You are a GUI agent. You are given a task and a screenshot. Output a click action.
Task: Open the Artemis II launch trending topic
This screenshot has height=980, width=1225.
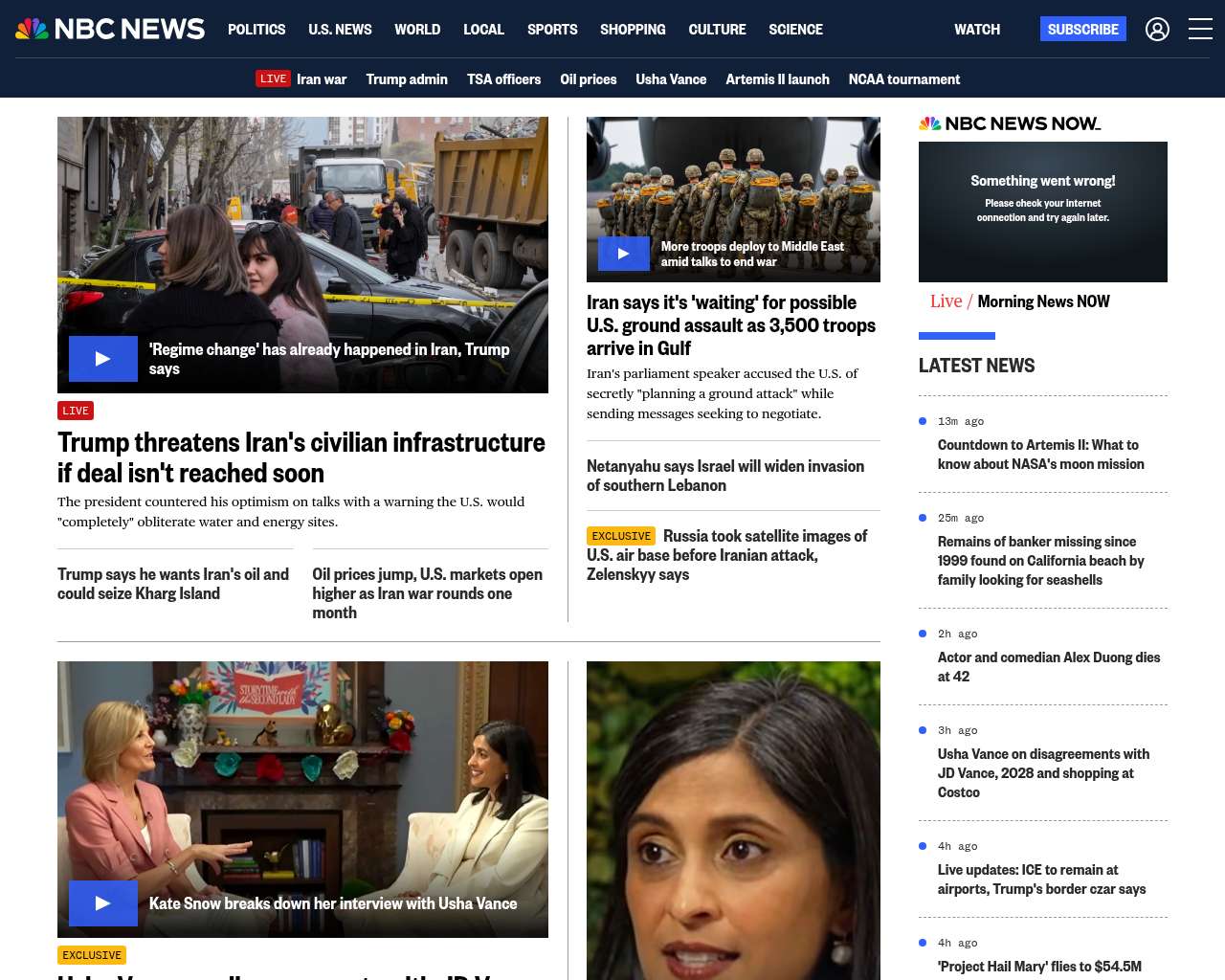point(777,79)
